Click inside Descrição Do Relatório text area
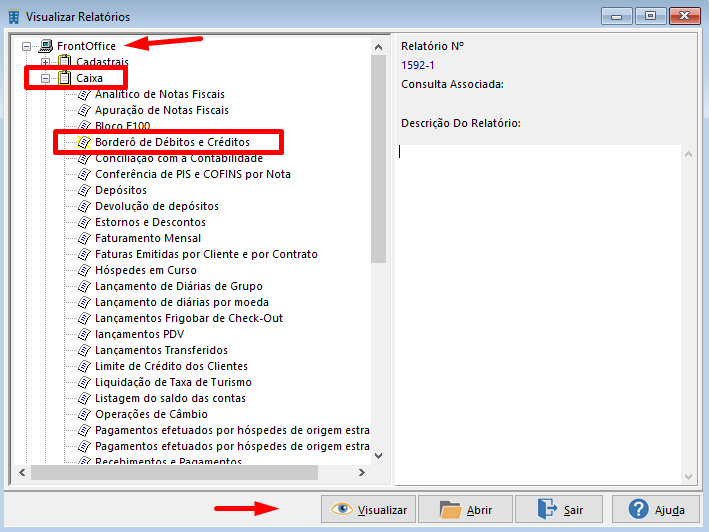Viewport: 709px width, 532px height. [x=539, y=314]
